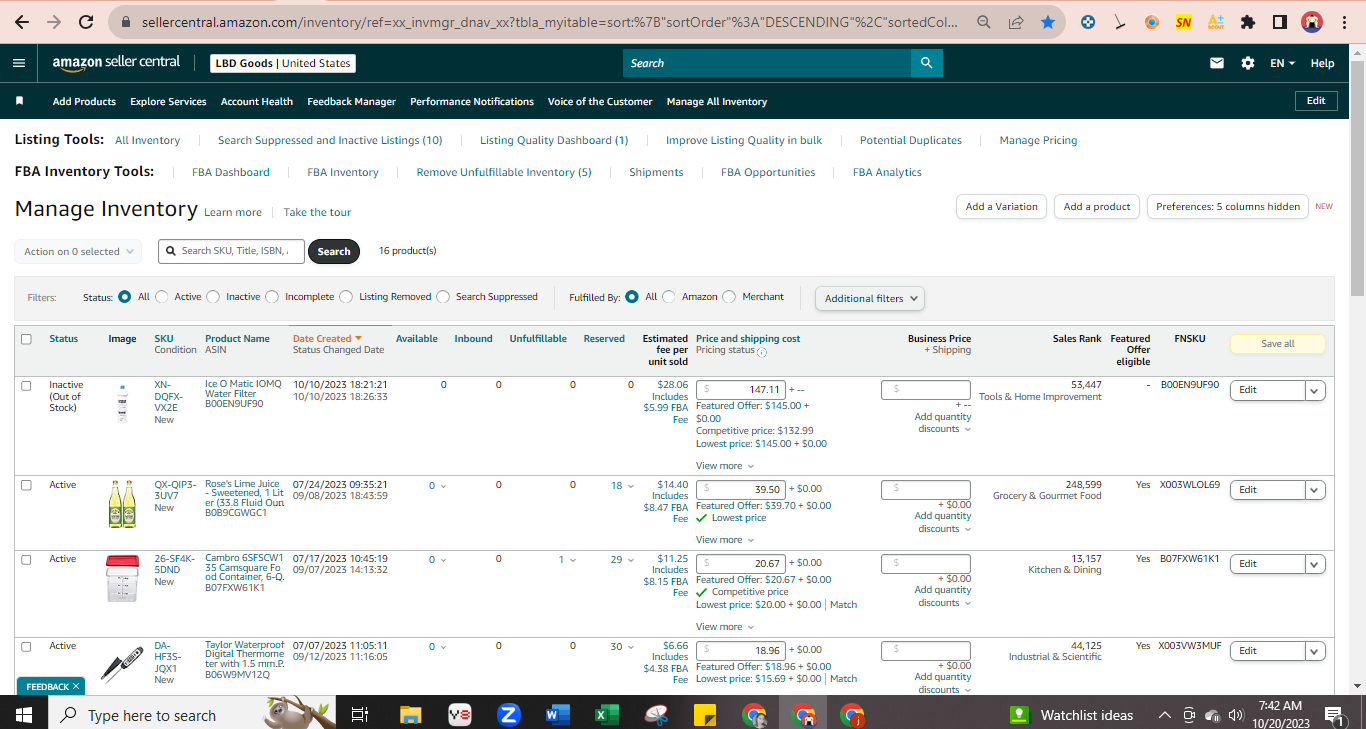The image size is (1366, 729).
Task: Open Sticky Notes from the taskbar
Action: (704, 714)
